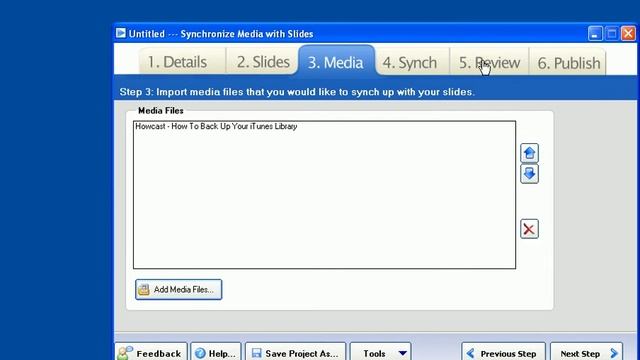
Task: Open the 5. Review tab
Action: pos(489,62)
